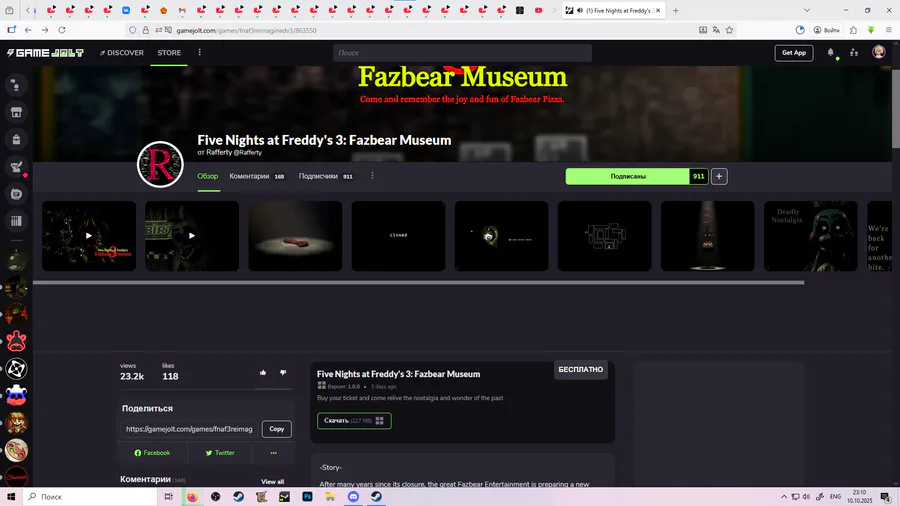Open the three-dot menu next to STORE
900x506 pixels.
(x=200, y=53)
